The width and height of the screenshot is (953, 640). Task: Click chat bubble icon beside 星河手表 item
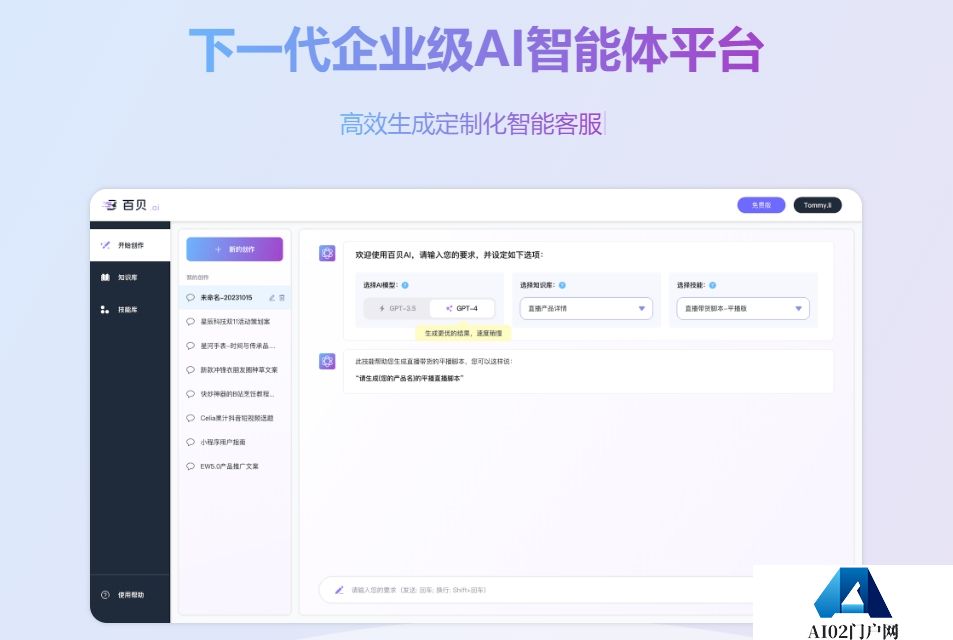tap(190, 346)
